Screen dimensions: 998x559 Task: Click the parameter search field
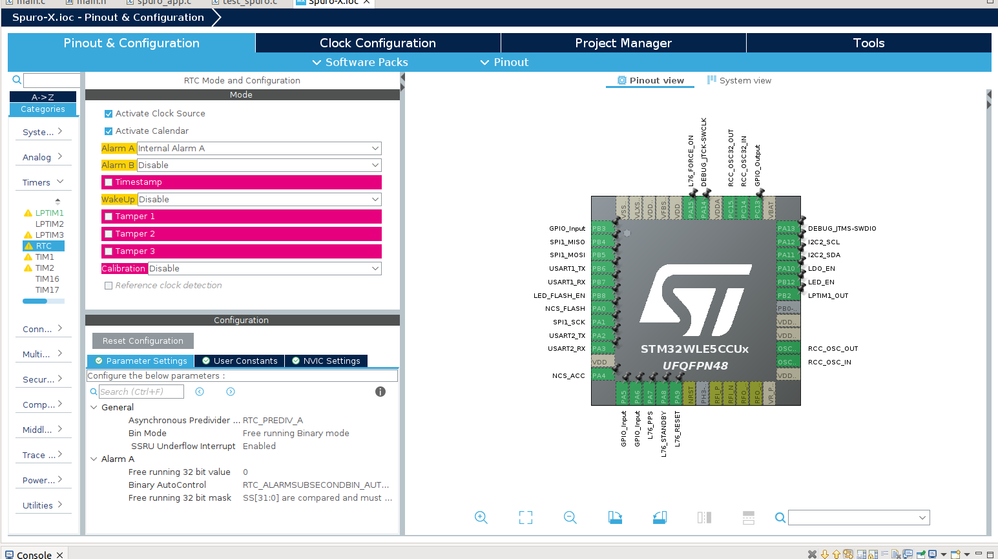(x=141, y=392)
